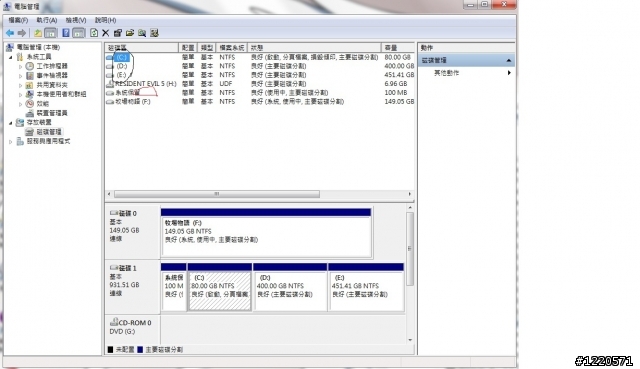
Task: Select the 100 MB system reserved partition on Disk 1
Action: [173, 287]
